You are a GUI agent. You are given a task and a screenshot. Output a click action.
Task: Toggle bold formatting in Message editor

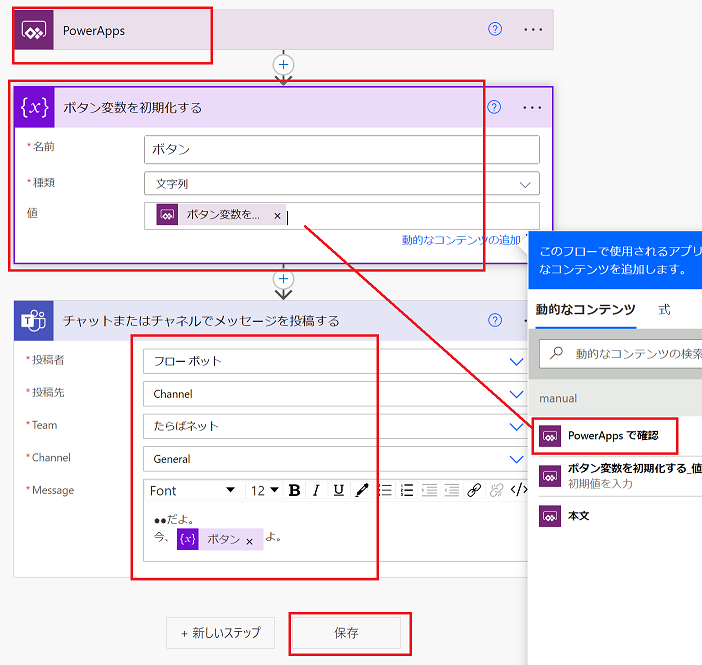[294, 490]
